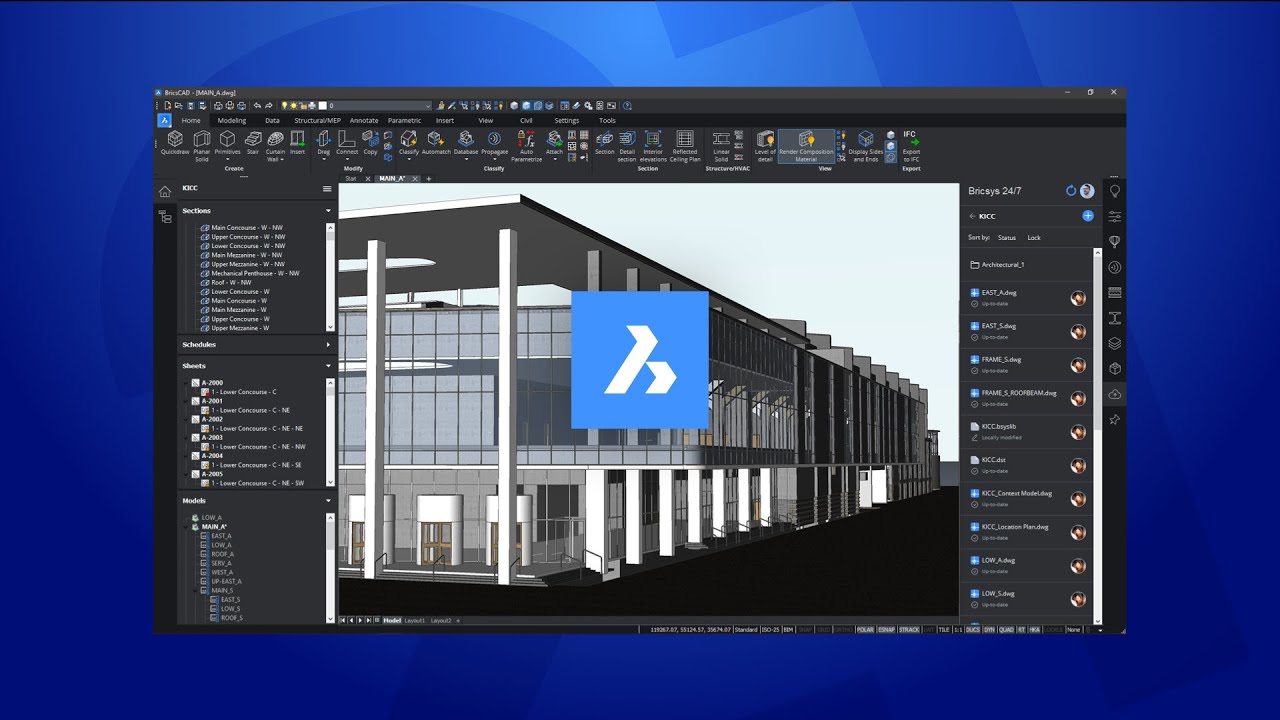Image resolution: width=1280 pixels, height=720 pixels.
Task: Click the Propagate tool
Action: point(494,144)
